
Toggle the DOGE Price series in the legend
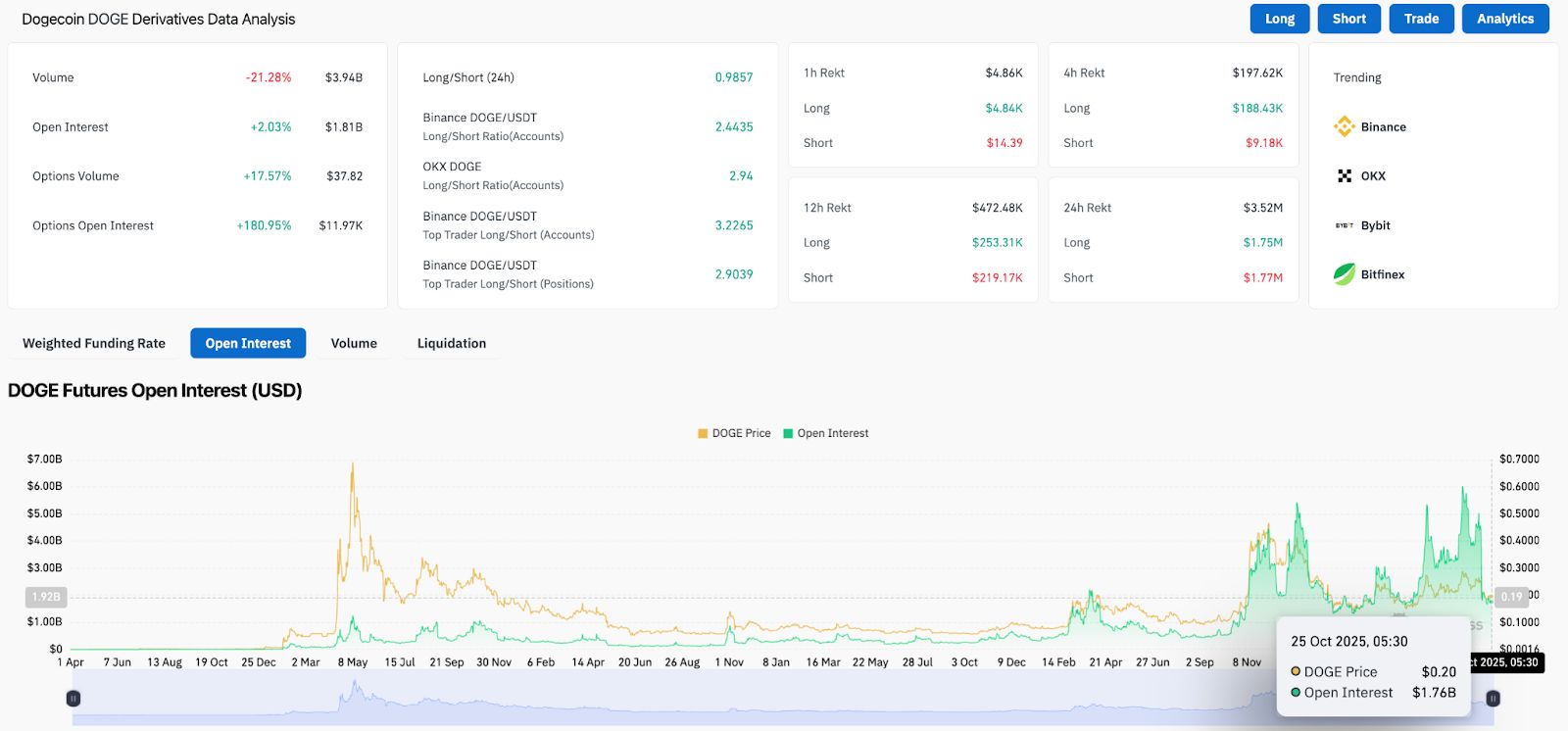tap(734, 433)
